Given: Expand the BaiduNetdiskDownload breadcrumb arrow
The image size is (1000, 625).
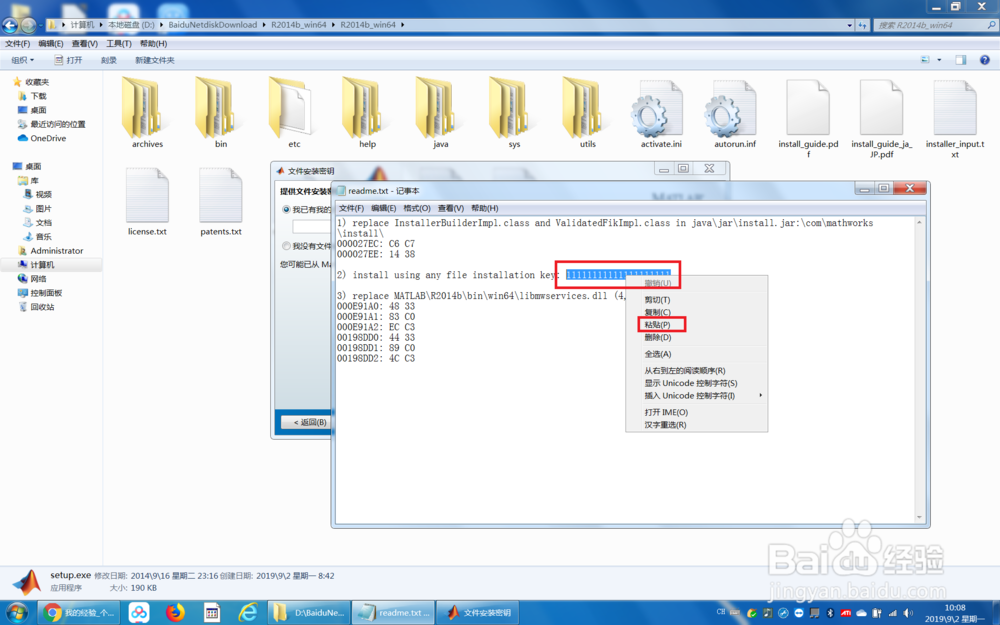Looking at the screenshot, I should click(263, 25).
